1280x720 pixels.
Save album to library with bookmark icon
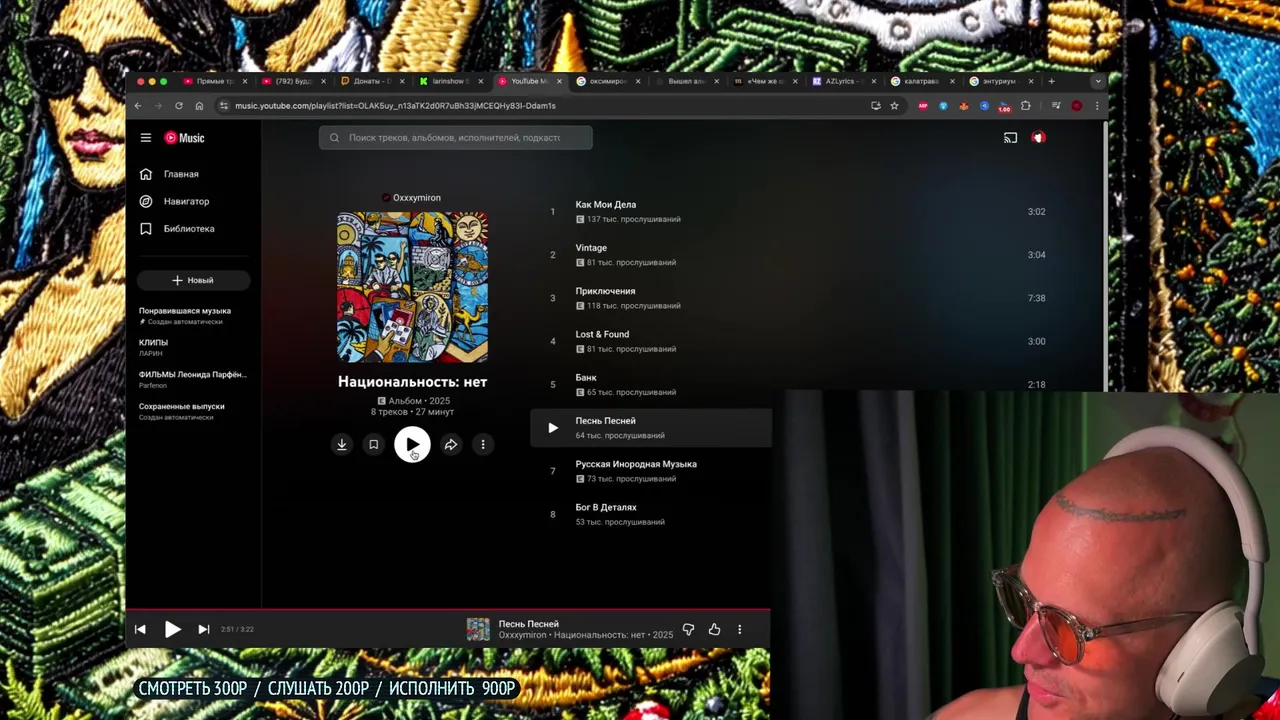pos(373,445)
